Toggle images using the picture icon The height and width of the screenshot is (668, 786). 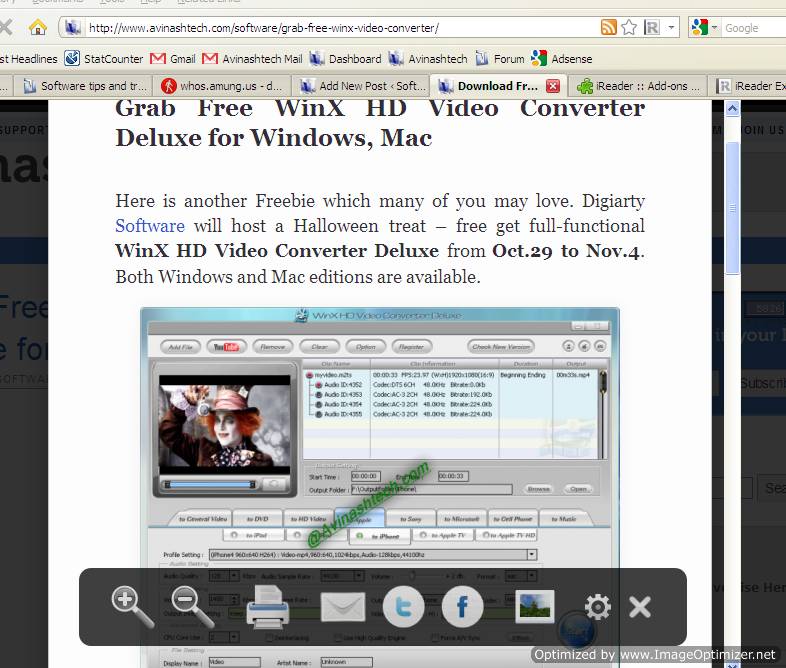click(535, 606)
